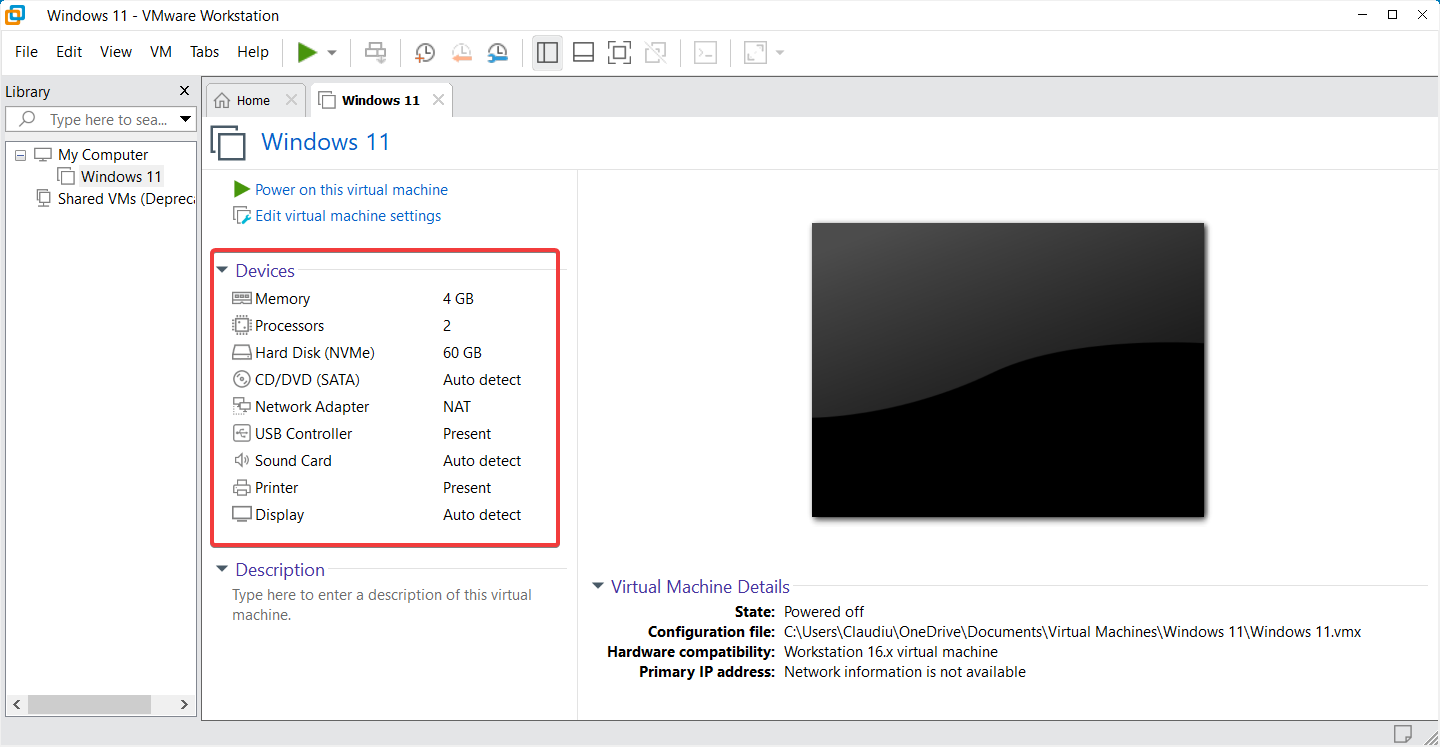
Task: Click the VMware Workstation title bar icon
Action: coord(15,15)
